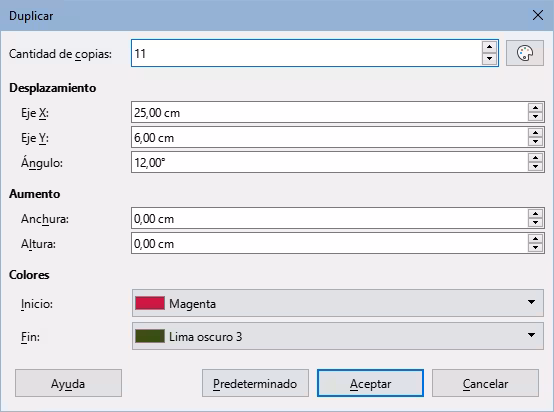Focus the Cantidad de copias input field

(x=306, y=53)
